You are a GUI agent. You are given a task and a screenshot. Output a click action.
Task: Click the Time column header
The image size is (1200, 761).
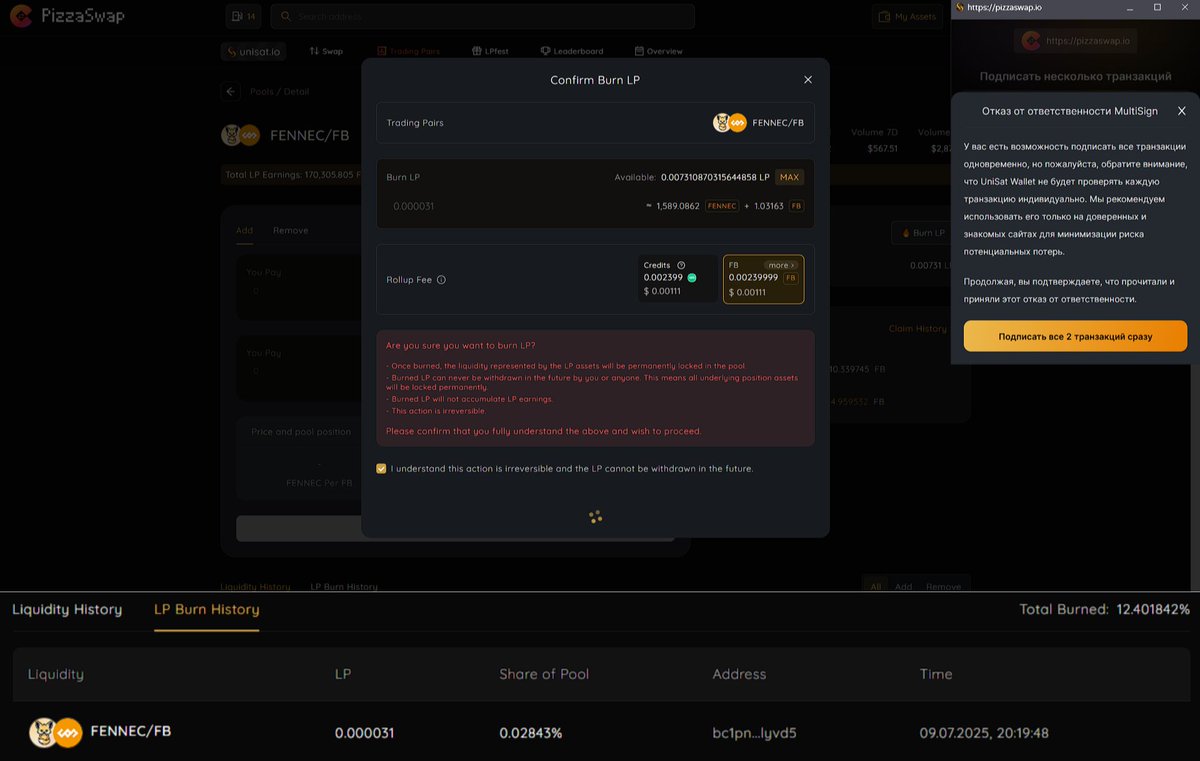tap(936, 674)
